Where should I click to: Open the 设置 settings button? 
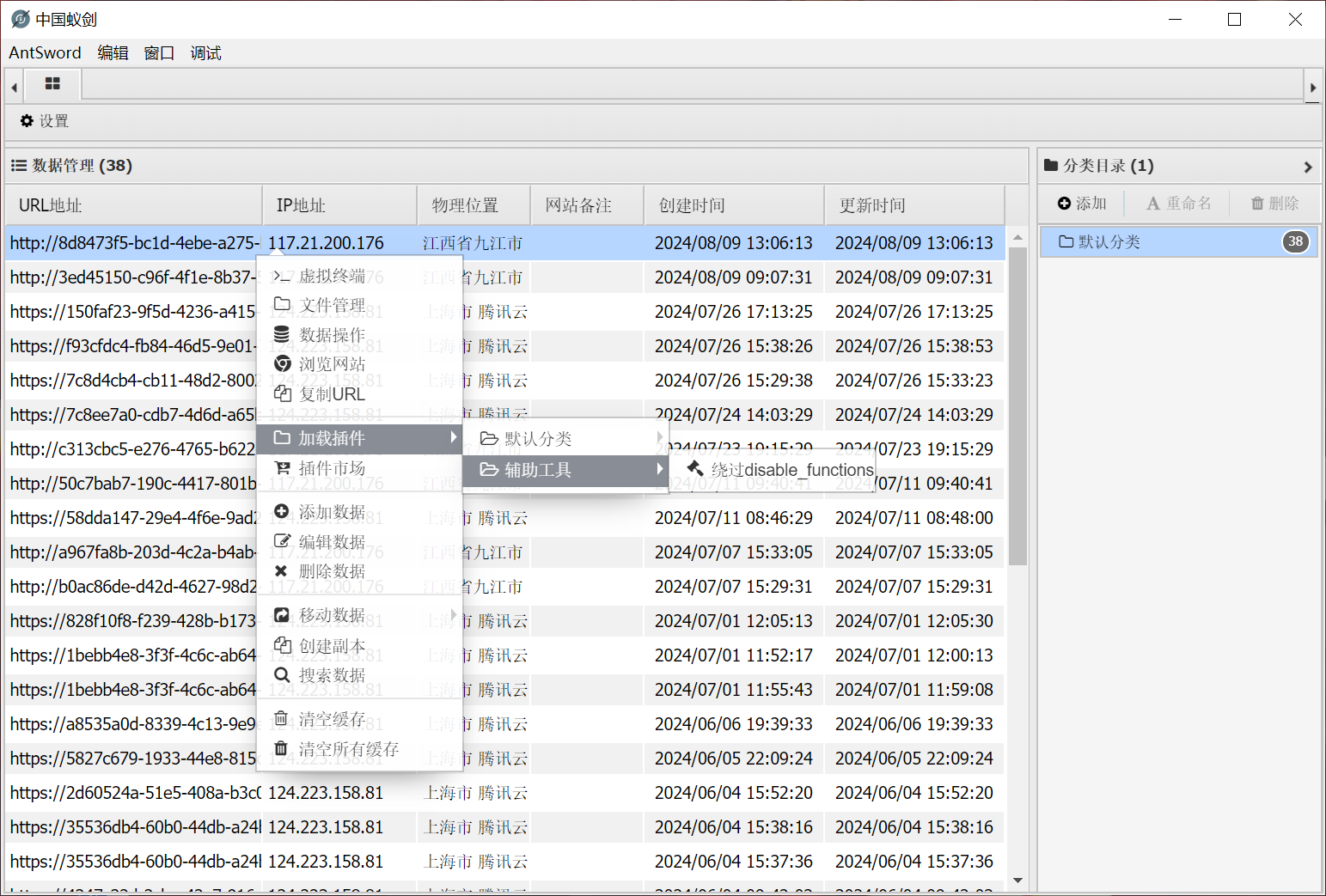(45, 121)
